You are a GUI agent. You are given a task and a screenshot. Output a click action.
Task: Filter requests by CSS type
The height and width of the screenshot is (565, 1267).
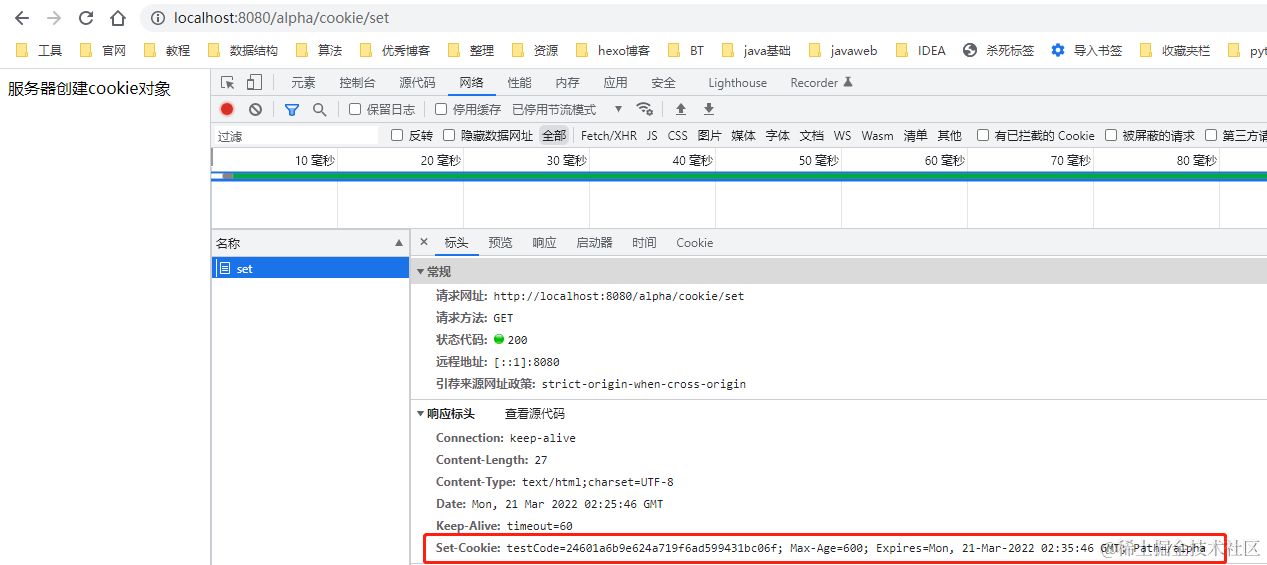click(x=677, y=135)
